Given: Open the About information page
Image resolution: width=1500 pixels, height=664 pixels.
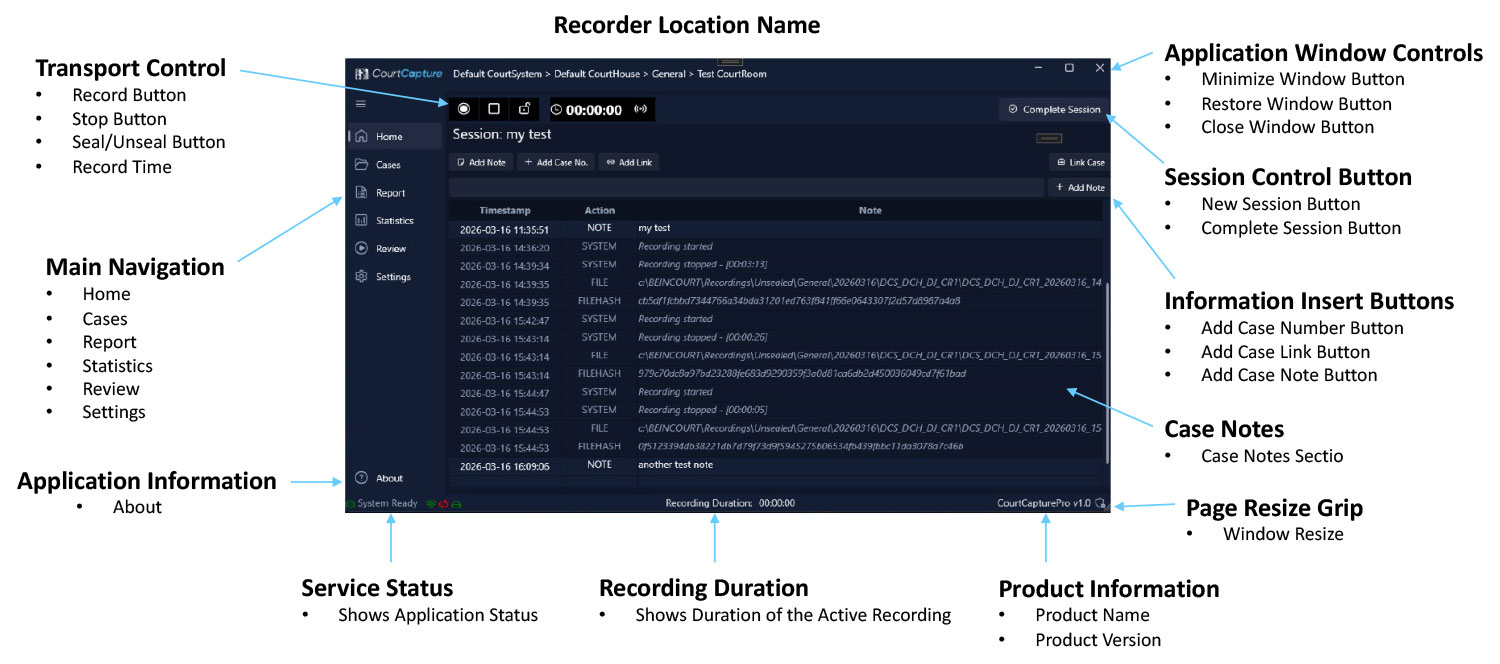Looking at the screenshot, I should [x=389, y=478].
